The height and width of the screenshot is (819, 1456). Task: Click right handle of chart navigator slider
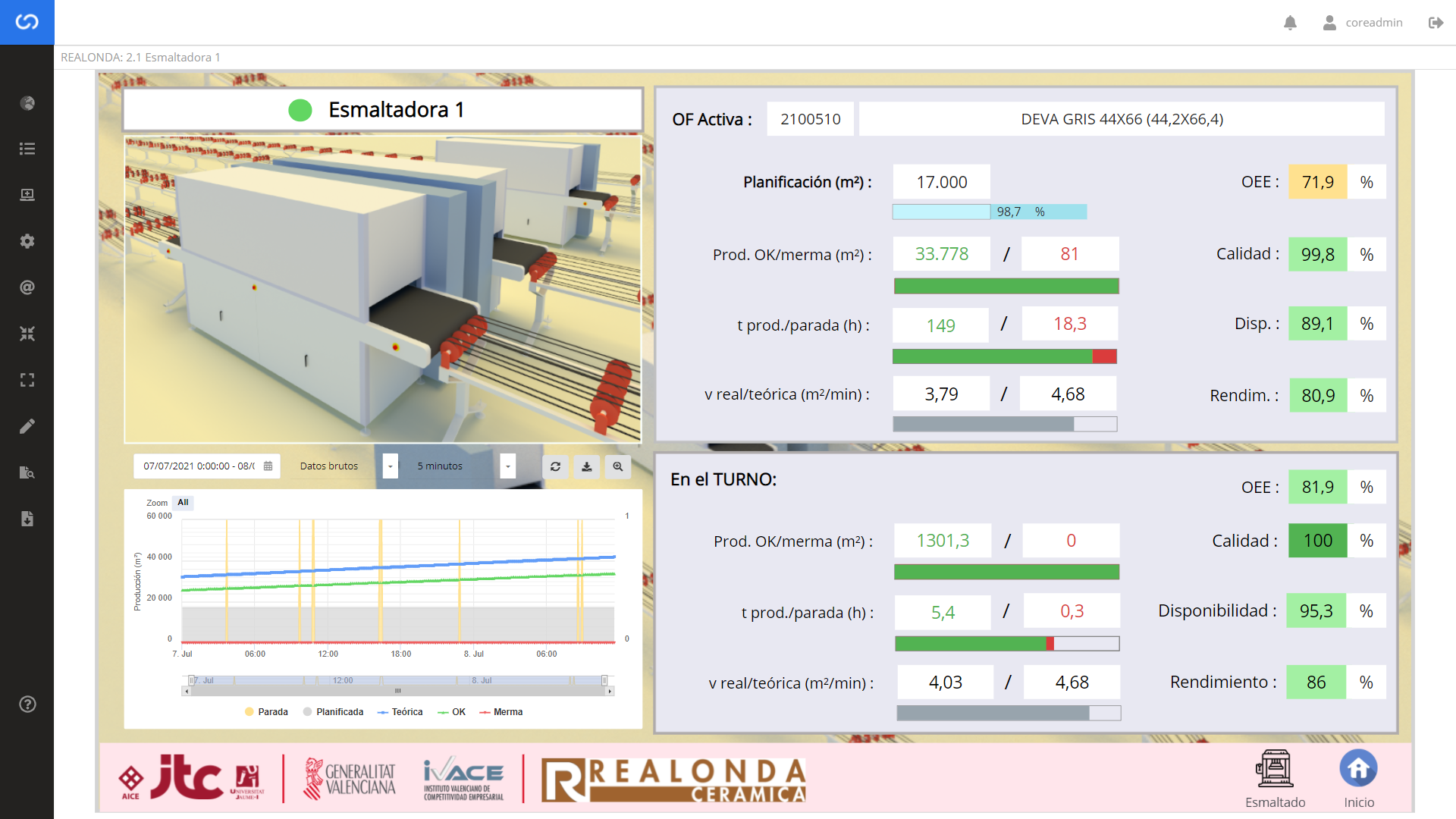[x=604, y=680]
